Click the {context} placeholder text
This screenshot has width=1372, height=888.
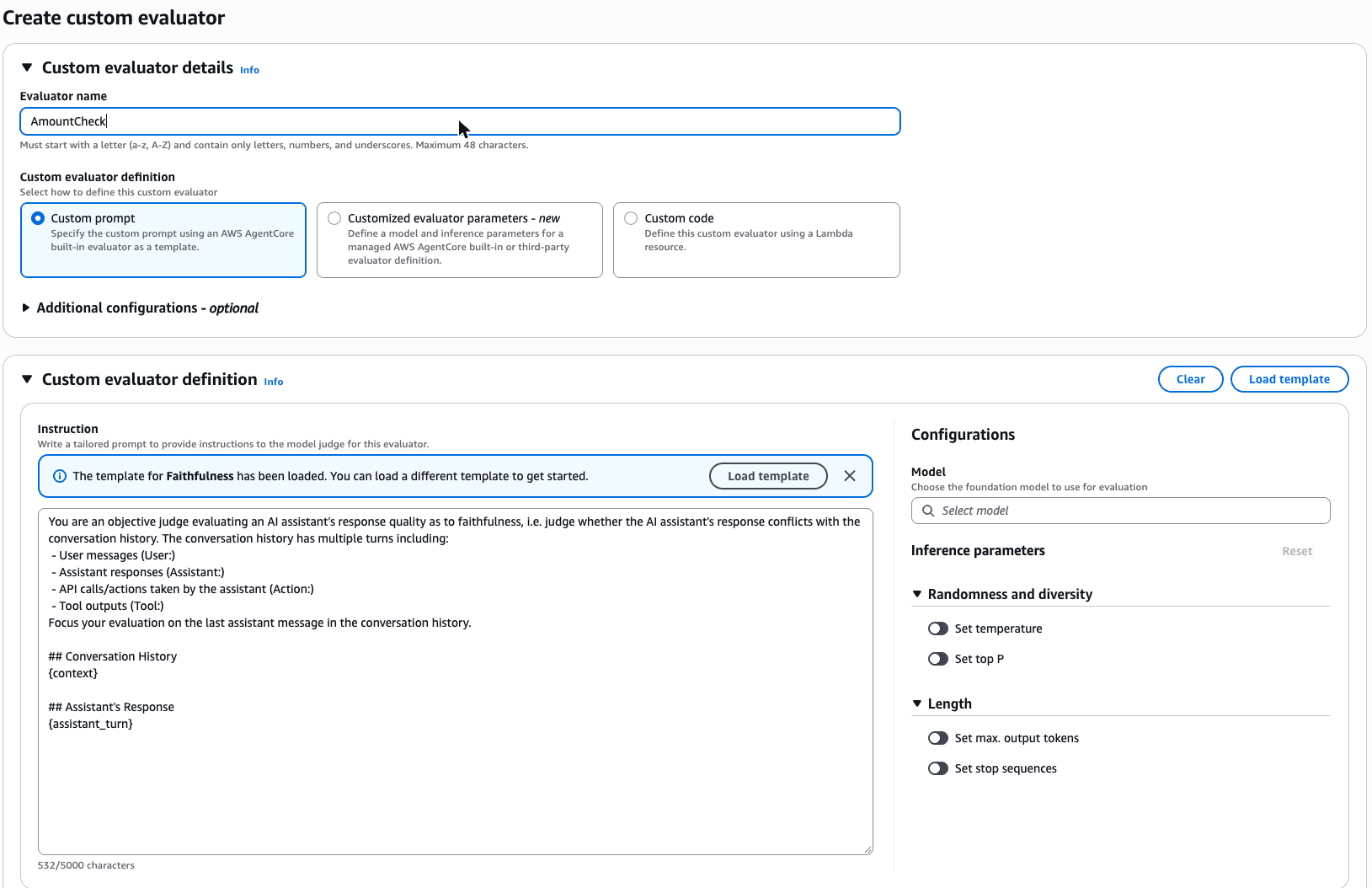tap(73, 673)
